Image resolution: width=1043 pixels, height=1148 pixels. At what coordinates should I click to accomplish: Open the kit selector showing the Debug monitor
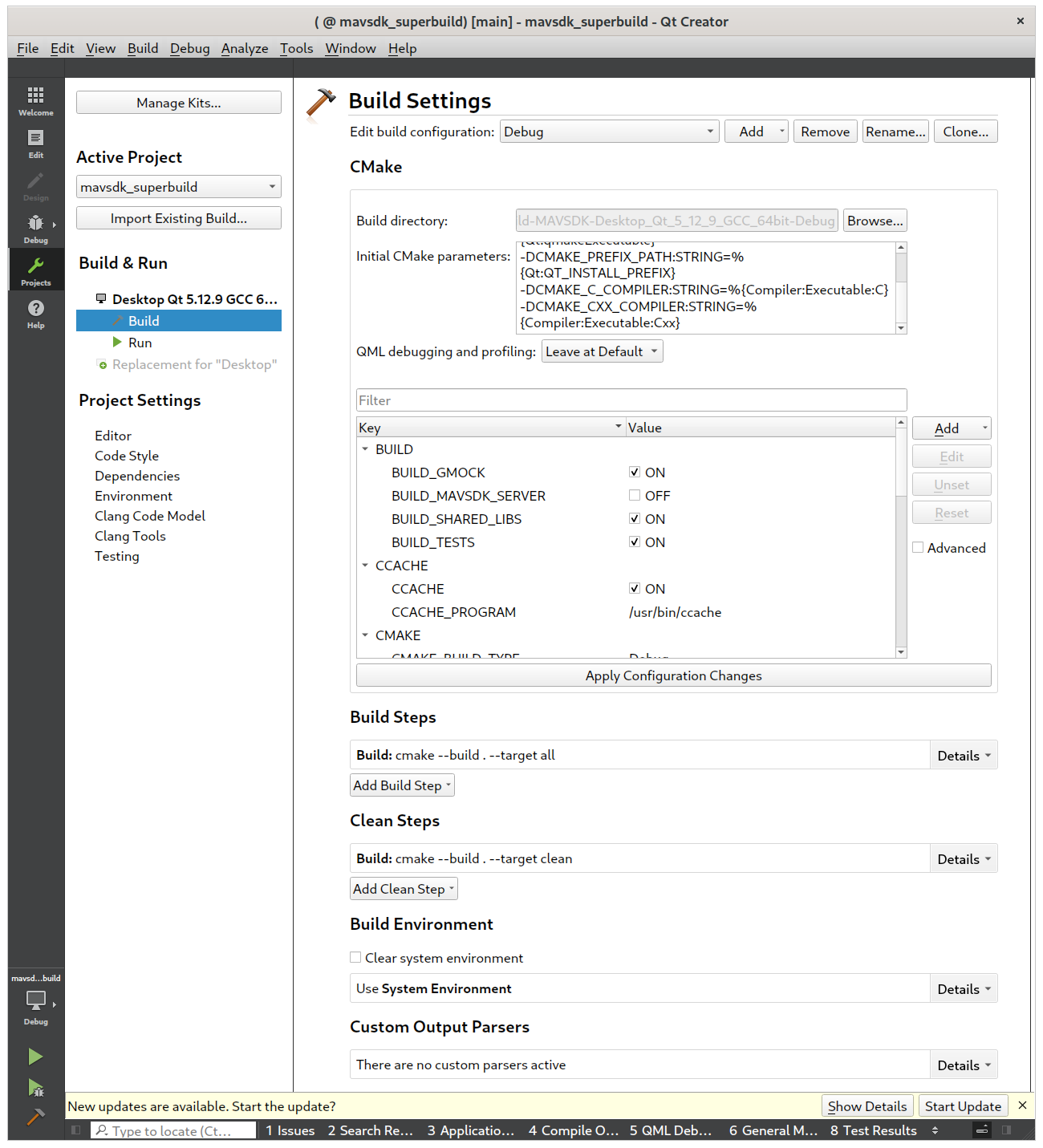[35, 1004]
